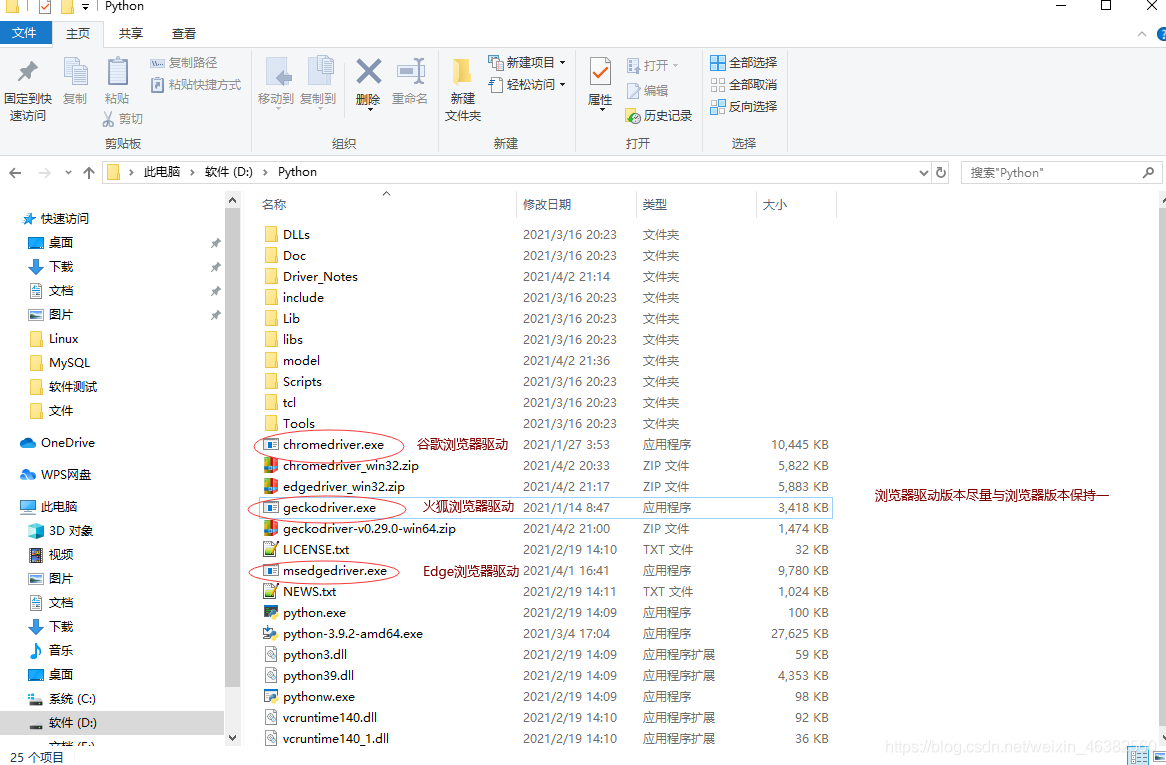
Task: Collapse the ribbon with the chevron
Action: click(x=1141, y=34)
